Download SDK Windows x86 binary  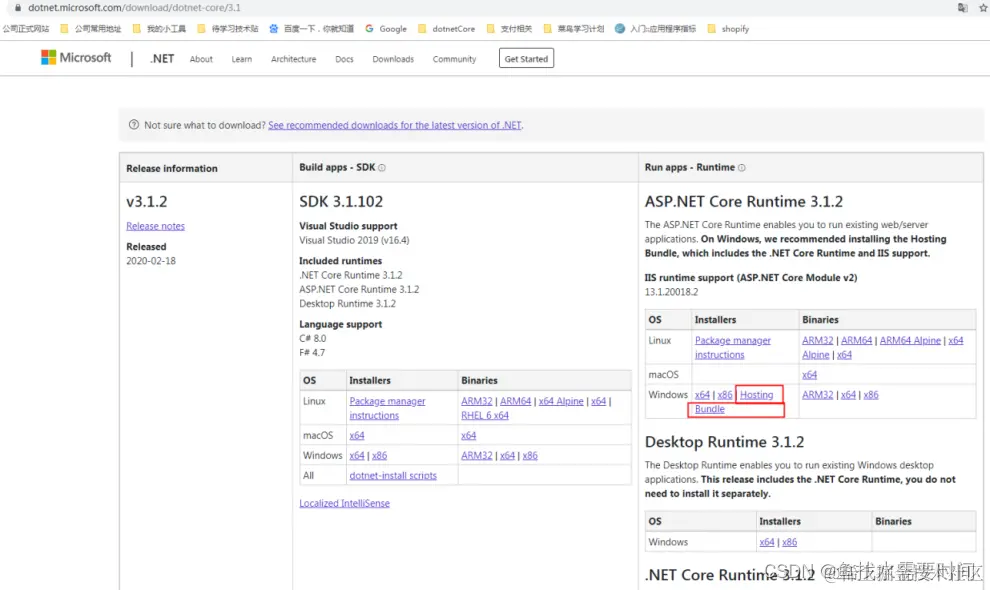point(530,455)
